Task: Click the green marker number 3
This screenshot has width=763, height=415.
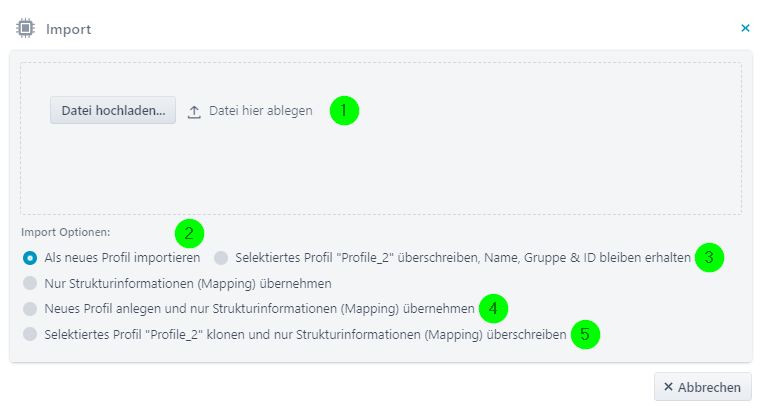Action: 708,257
